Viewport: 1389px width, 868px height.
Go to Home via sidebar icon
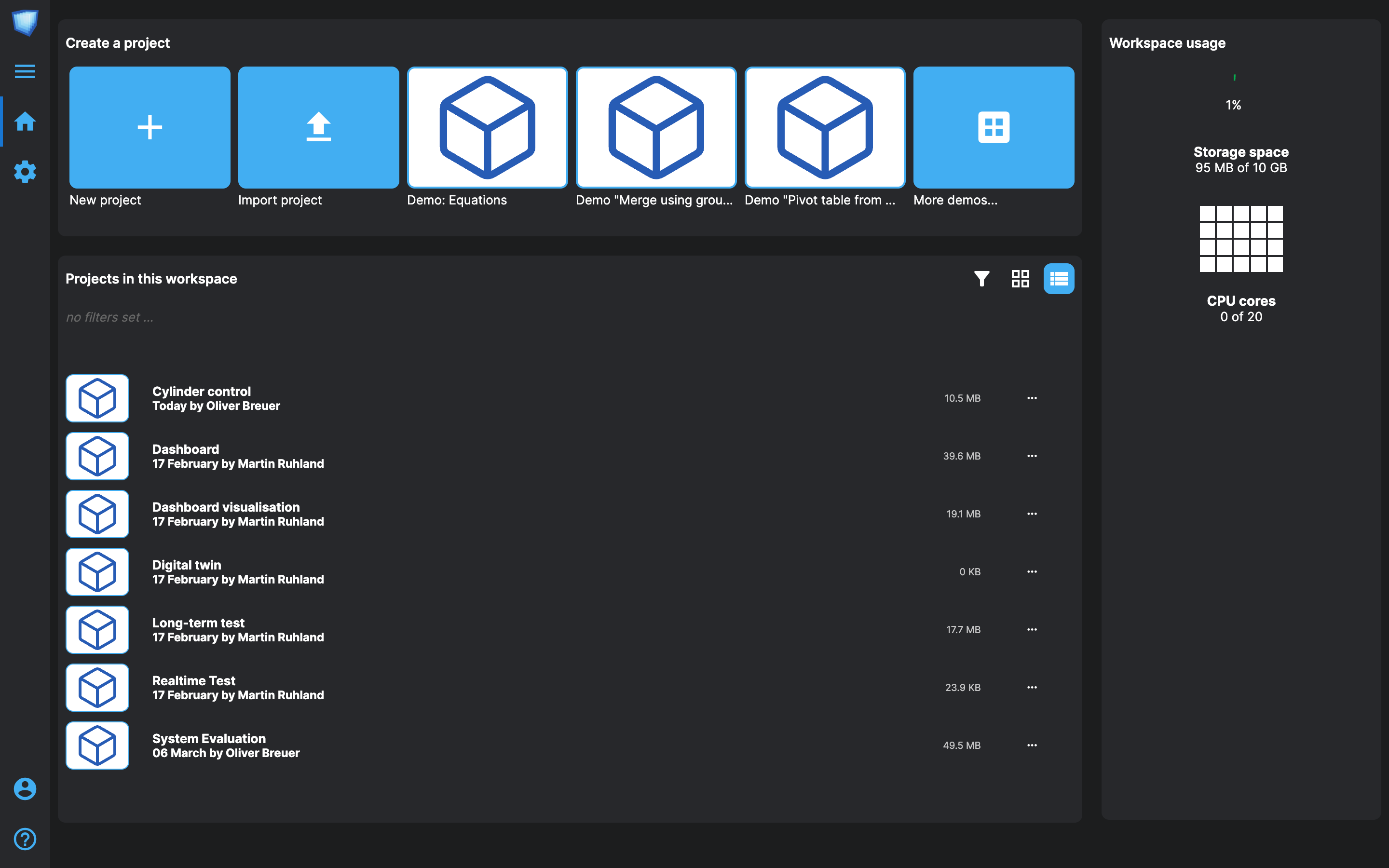25,121
